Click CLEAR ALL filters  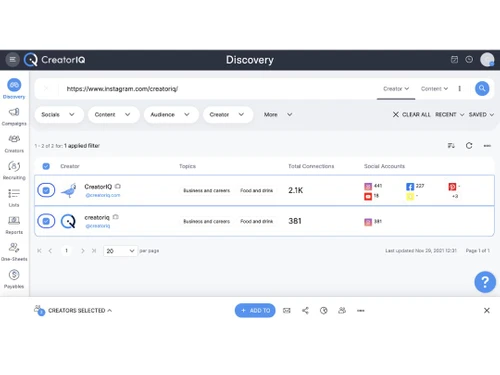tap(412, 114)
